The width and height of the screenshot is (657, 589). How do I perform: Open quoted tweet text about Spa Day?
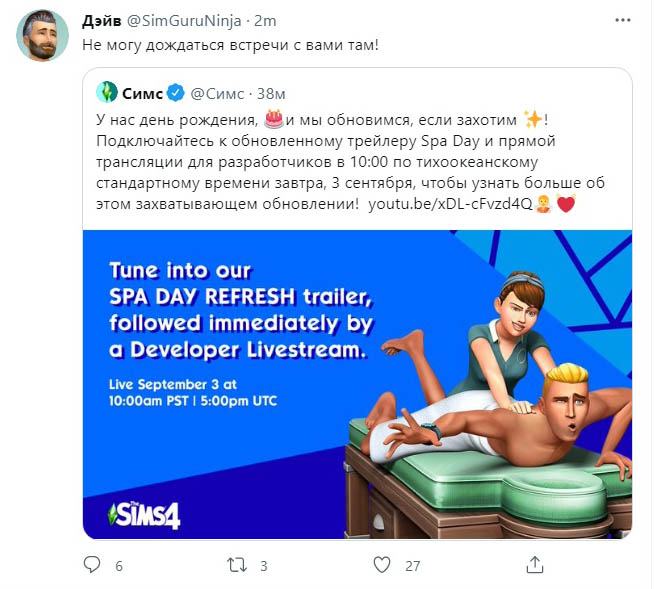(350, 162)
